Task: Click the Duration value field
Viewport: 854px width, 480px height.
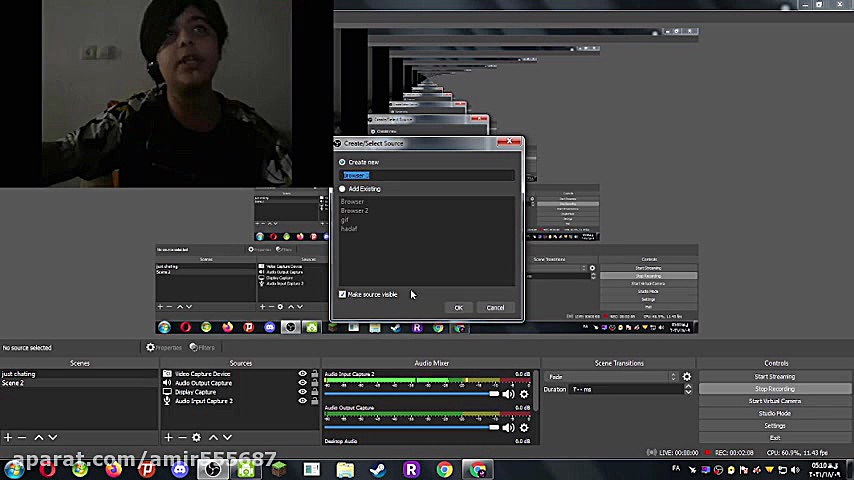Action: (x=626, y=389)
